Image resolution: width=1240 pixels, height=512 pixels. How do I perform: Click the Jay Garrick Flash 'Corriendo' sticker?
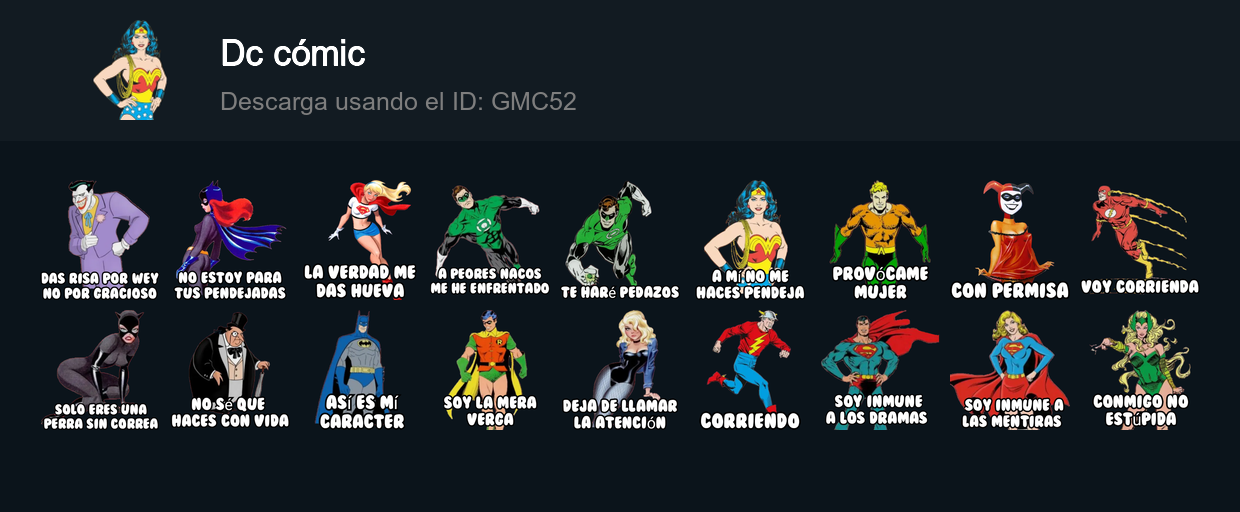750,371
